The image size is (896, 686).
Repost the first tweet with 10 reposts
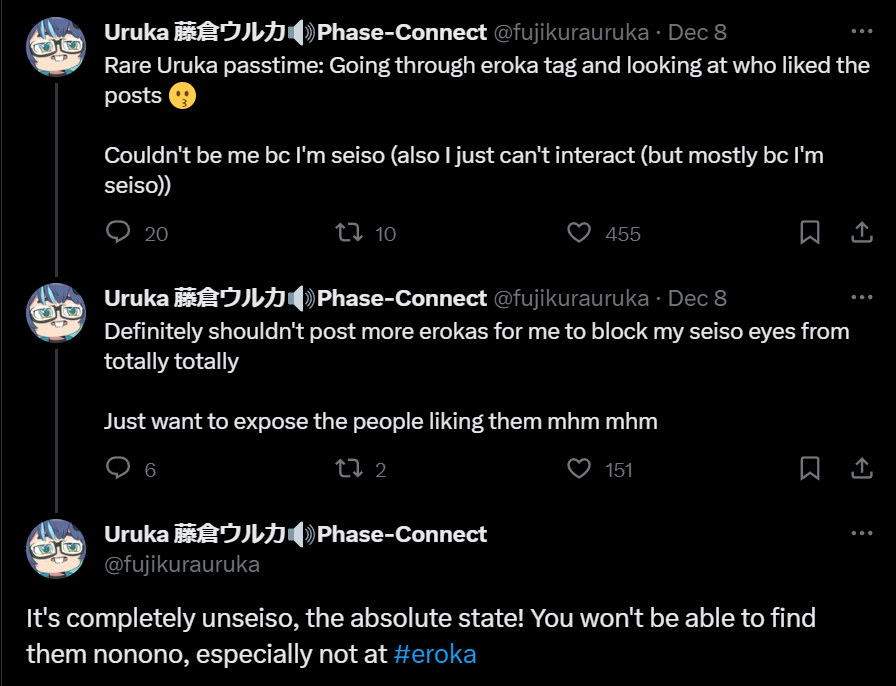coord(349,233)
